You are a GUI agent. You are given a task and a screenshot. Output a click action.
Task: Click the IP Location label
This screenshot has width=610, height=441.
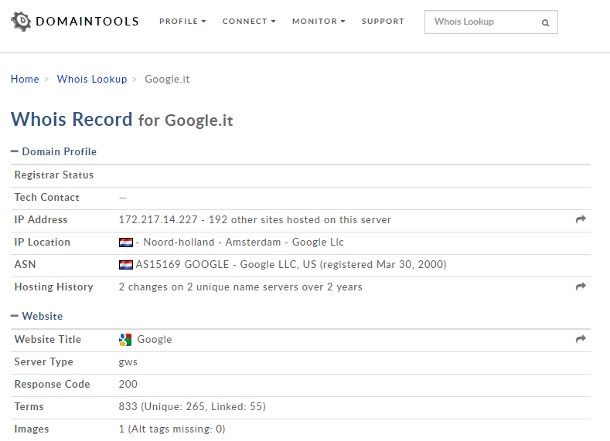[x=42, y=242]
